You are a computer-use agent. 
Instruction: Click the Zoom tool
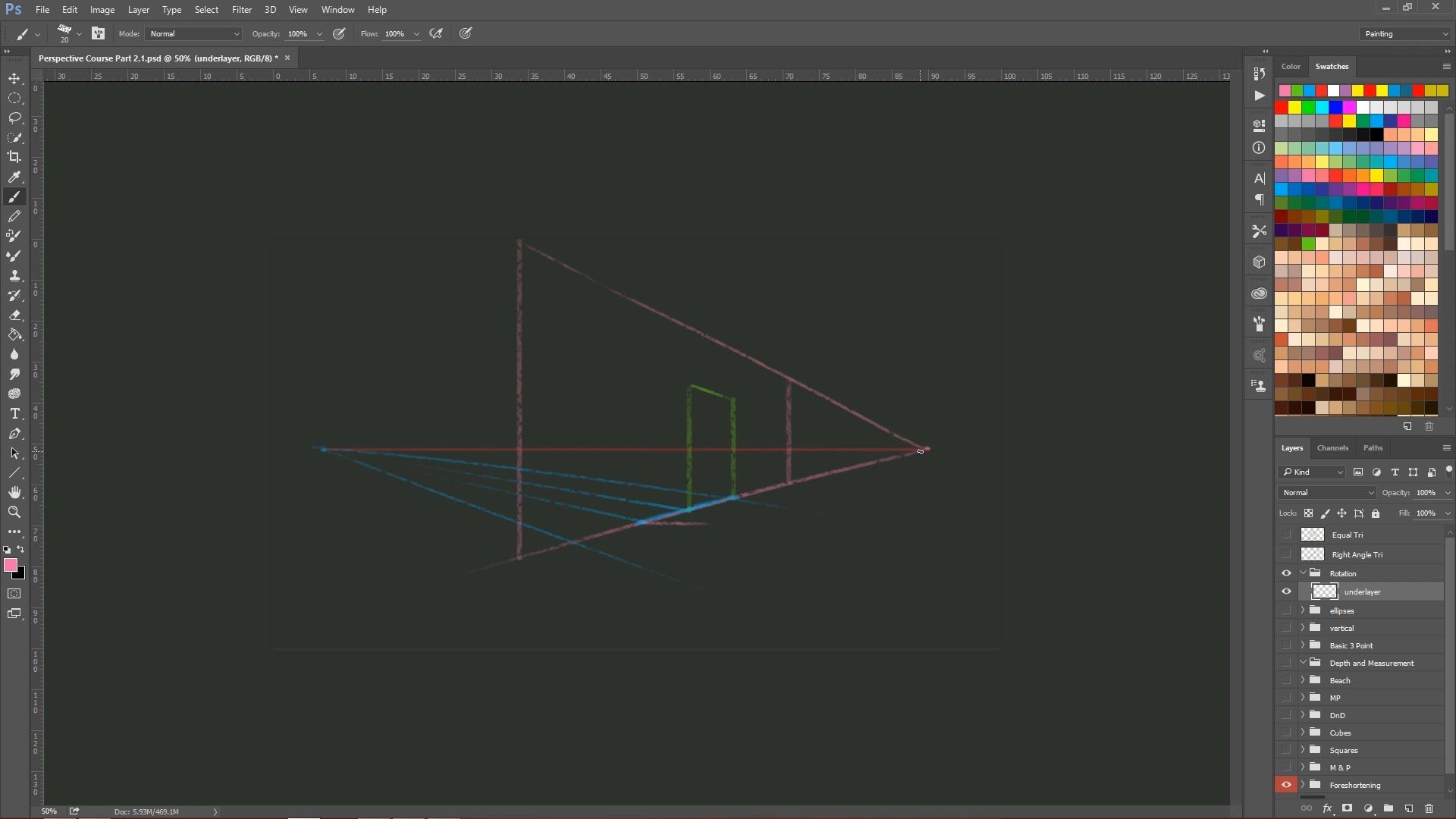tap(14, 512)
